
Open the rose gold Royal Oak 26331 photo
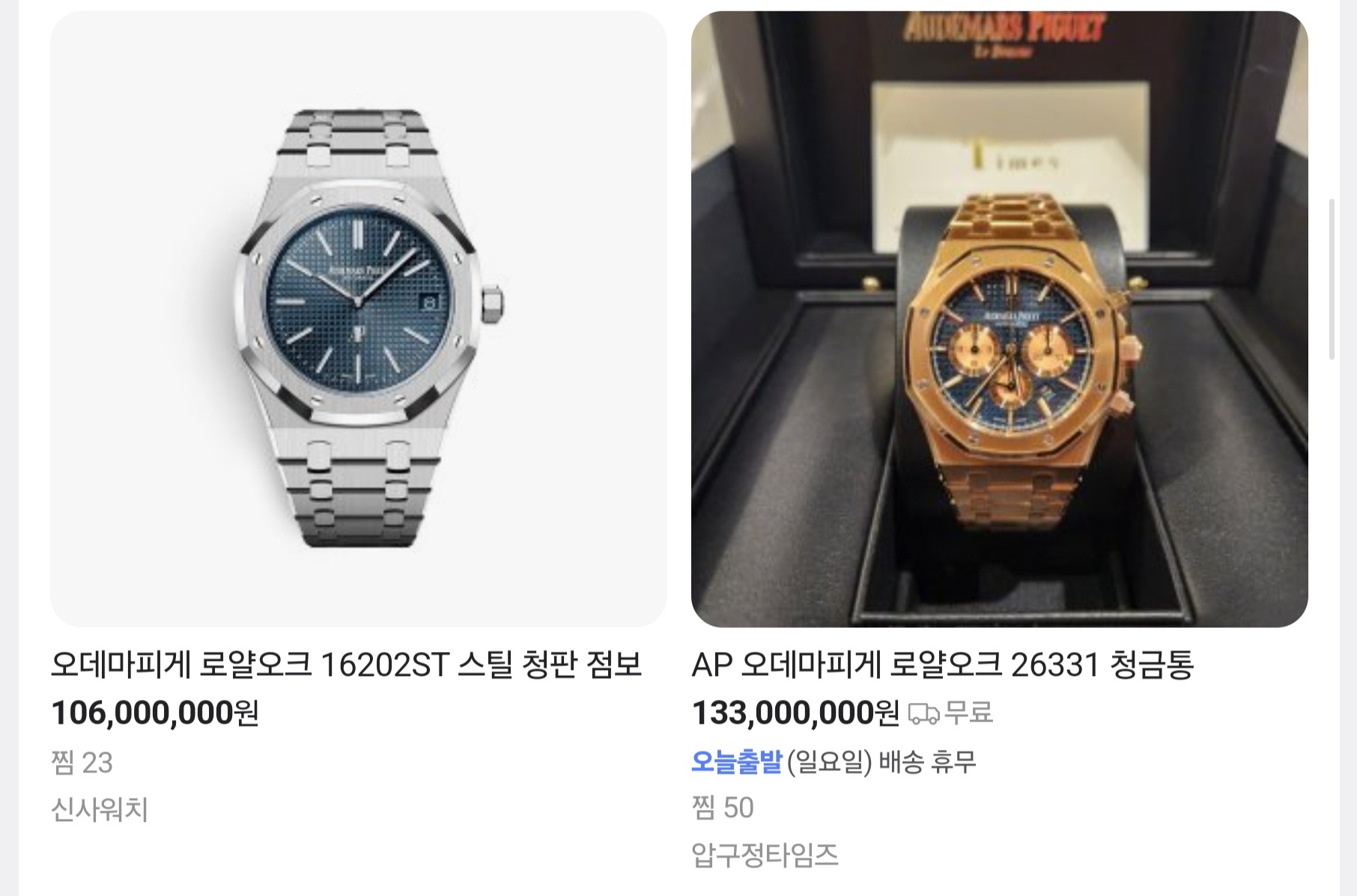coord(999,319)
